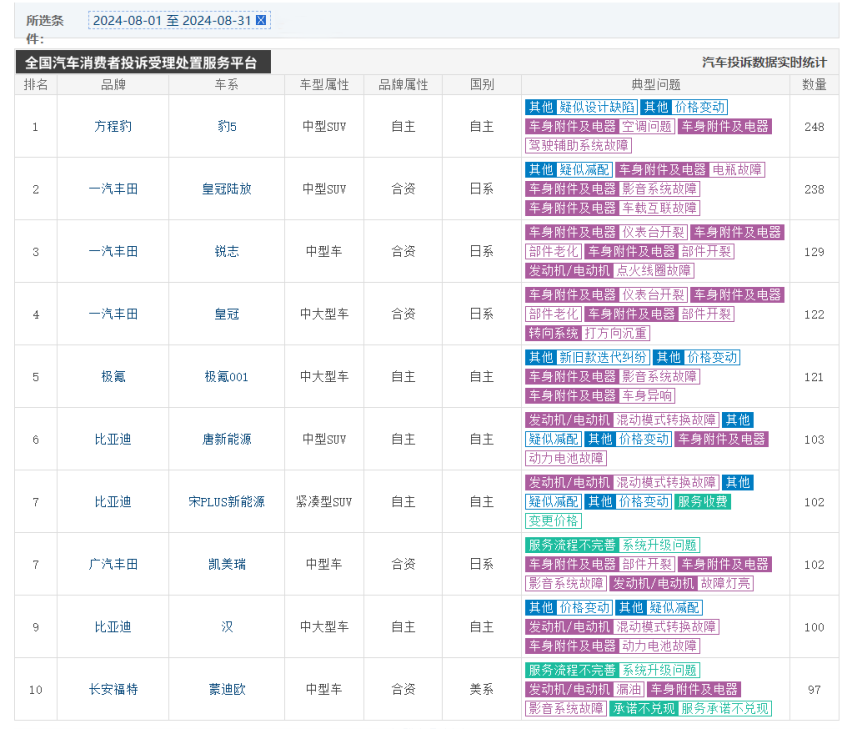
Task: Click the 车型属性 column header
Action: [324, 84]
